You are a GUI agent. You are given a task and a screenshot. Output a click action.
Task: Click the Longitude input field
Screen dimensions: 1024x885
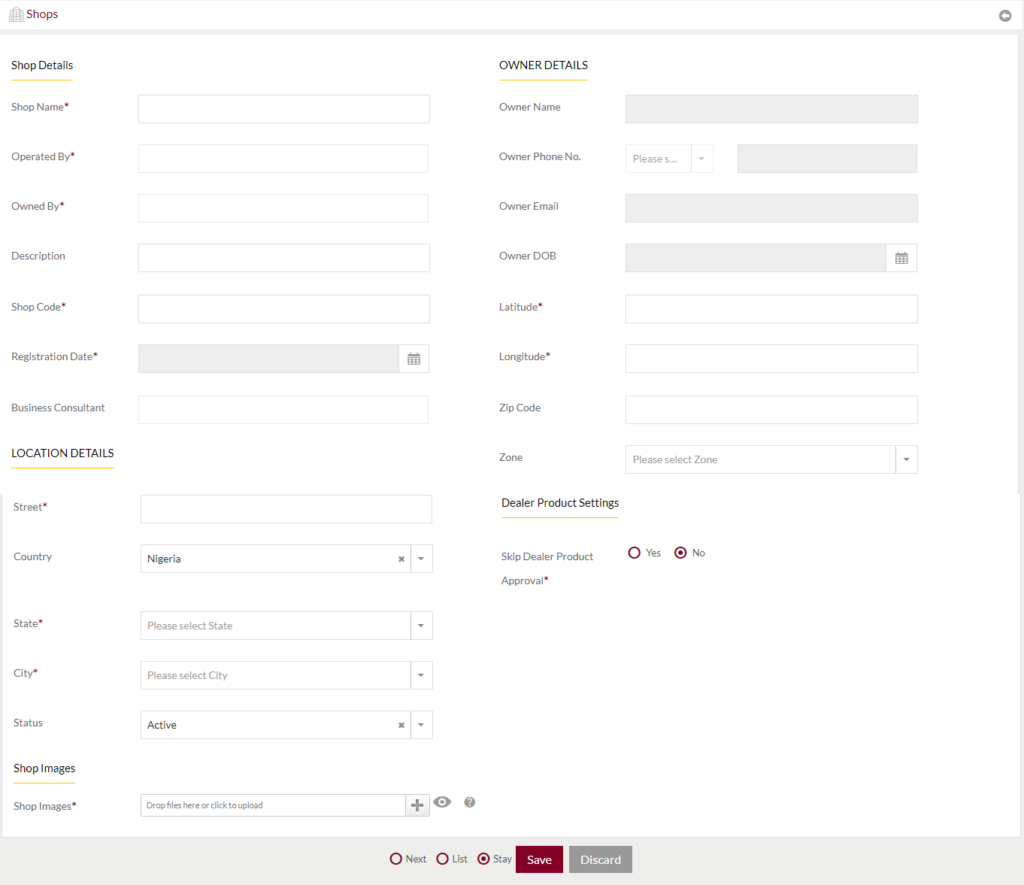pyautogui.click(x=771, y=359)
